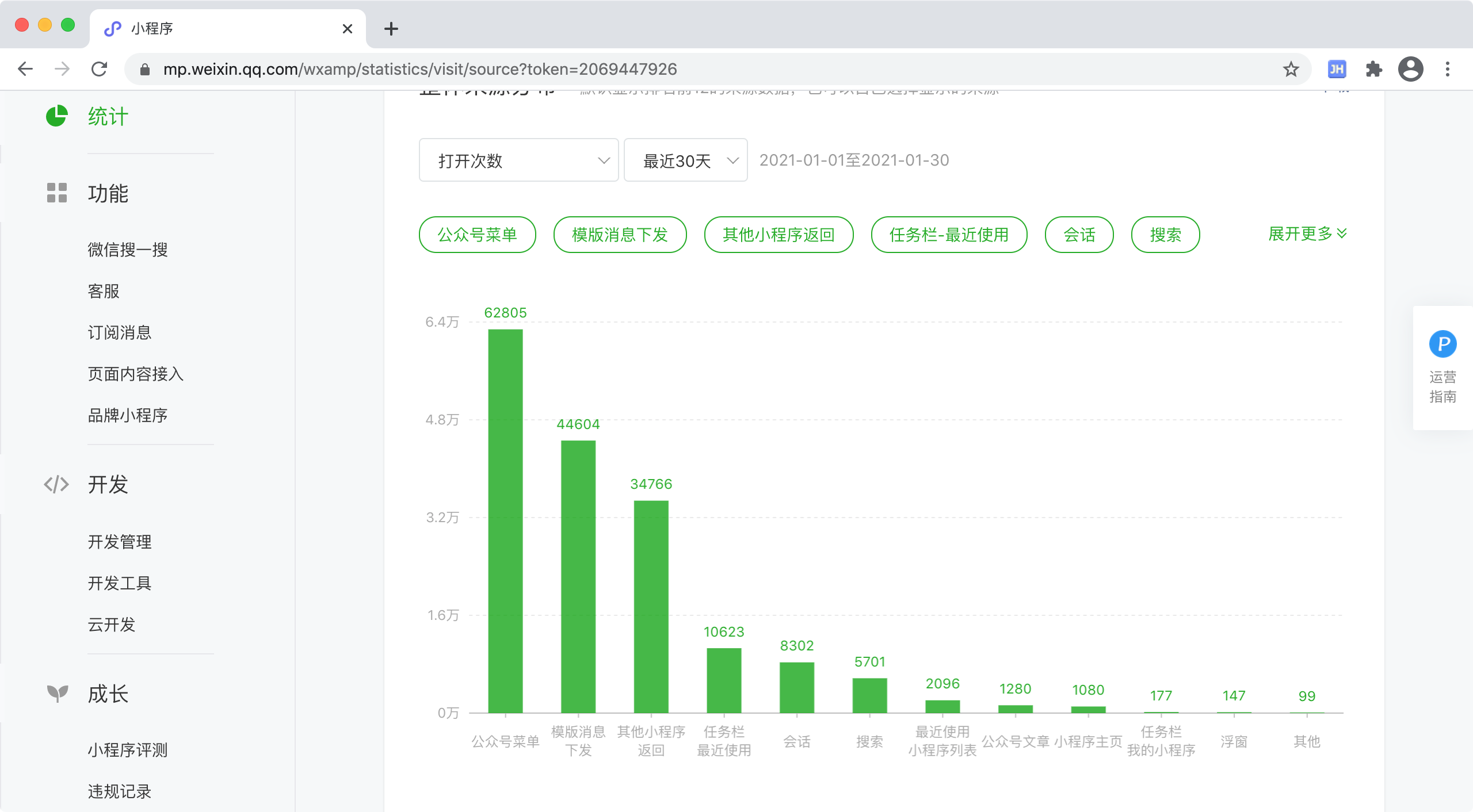Click the 开发 code brackets icon
The image size is (1473, 812).
point(56,484)
